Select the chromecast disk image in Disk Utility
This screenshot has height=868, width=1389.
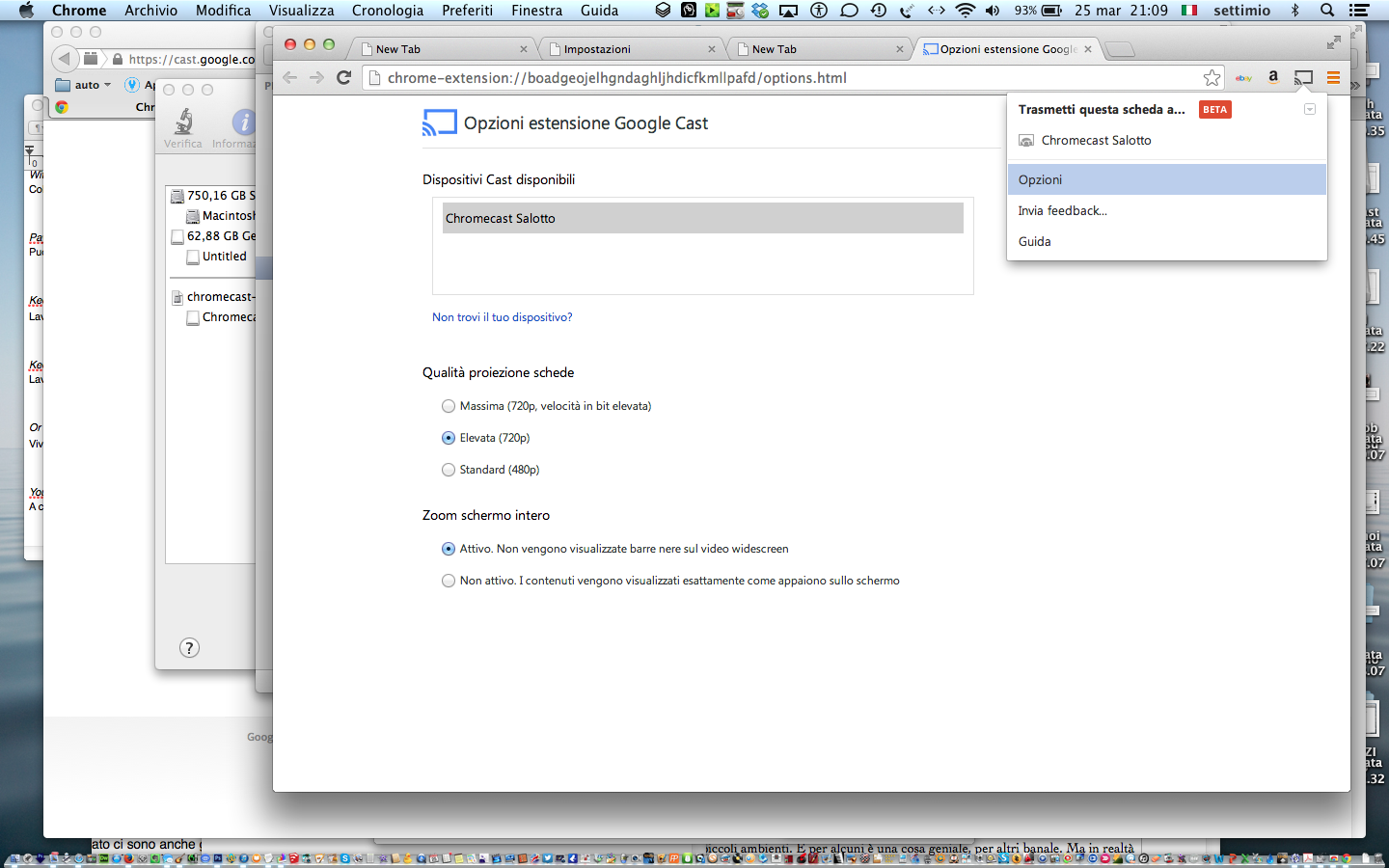point(213,297)
